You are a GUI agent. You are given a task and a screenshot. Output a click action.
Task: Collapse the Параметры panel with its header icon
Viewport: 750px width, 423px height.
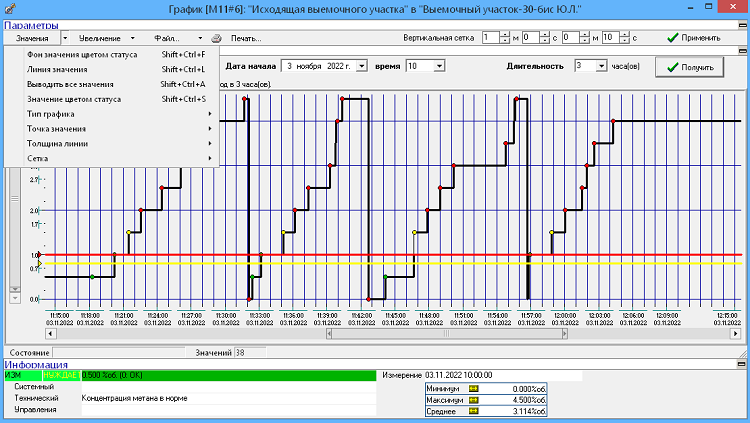coord(742,25)
